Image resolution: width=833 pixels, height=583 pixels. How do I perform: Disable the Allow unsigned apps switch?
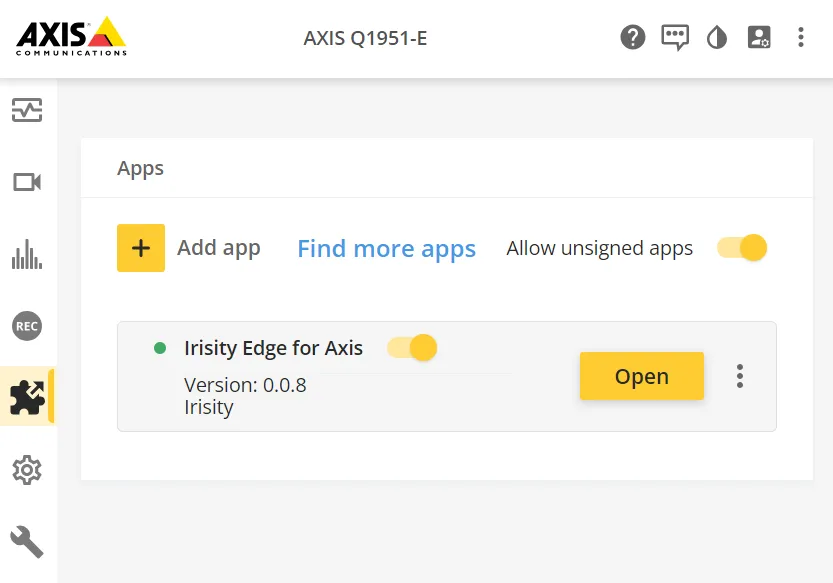point(742,248)
